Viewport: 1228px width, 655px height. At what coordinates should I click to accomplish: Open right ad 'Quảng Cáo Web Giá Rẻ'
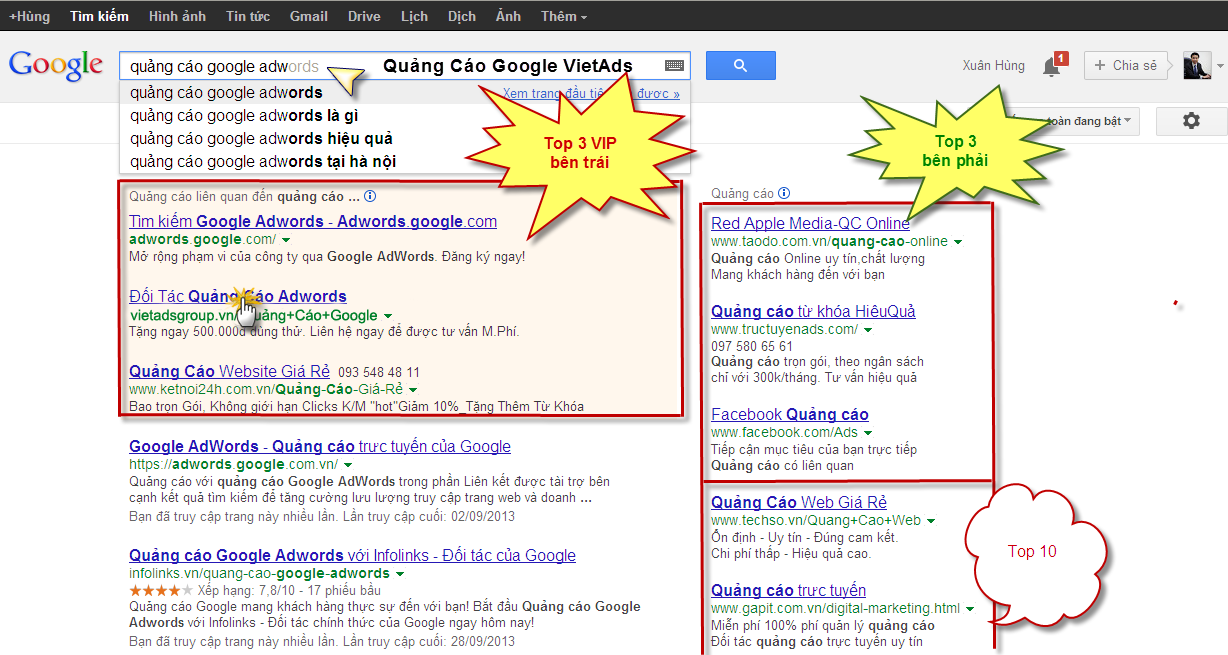799,502
